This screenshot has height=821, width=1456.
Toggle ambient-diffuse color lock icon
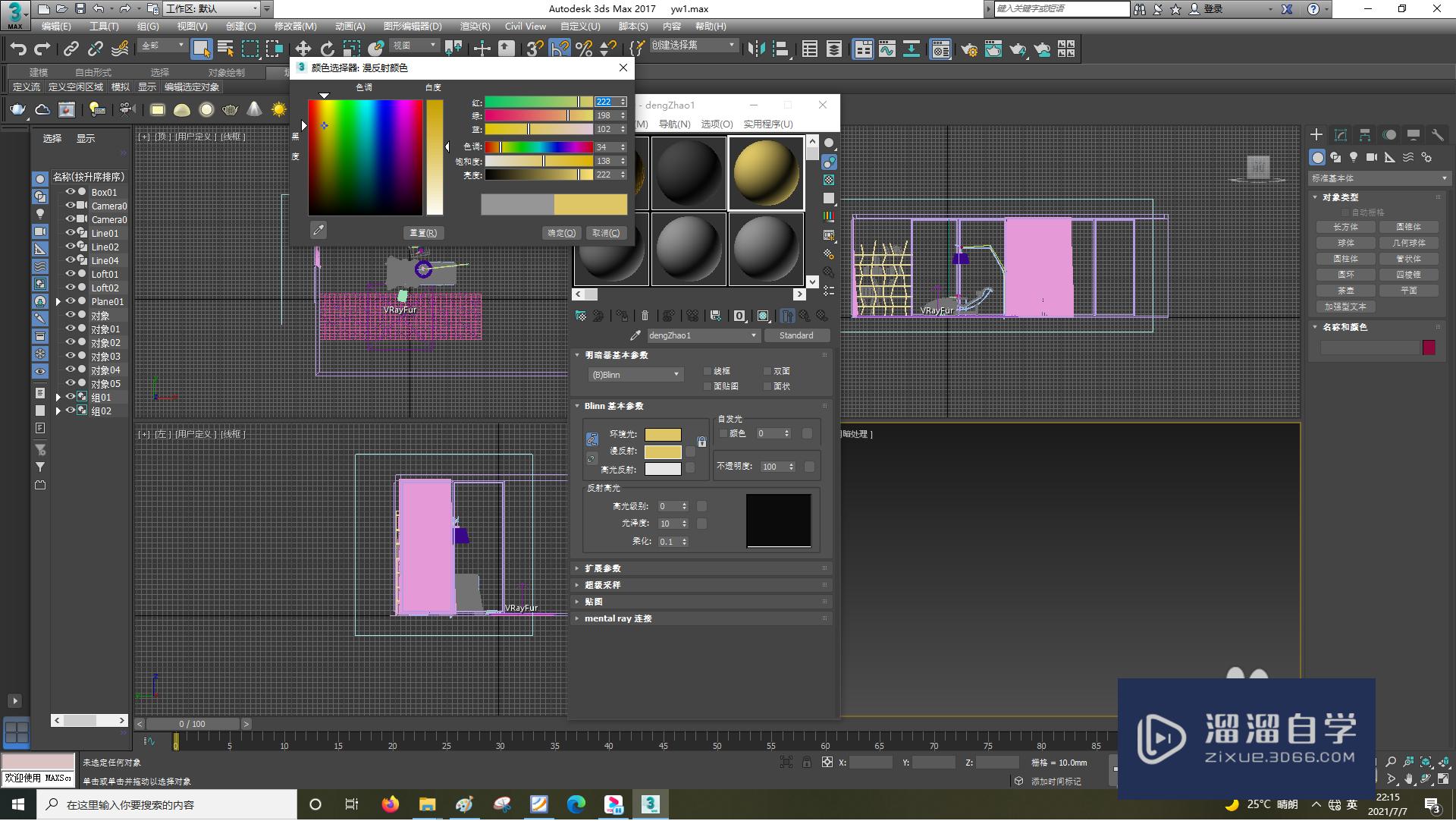click(x=701, y=442)
